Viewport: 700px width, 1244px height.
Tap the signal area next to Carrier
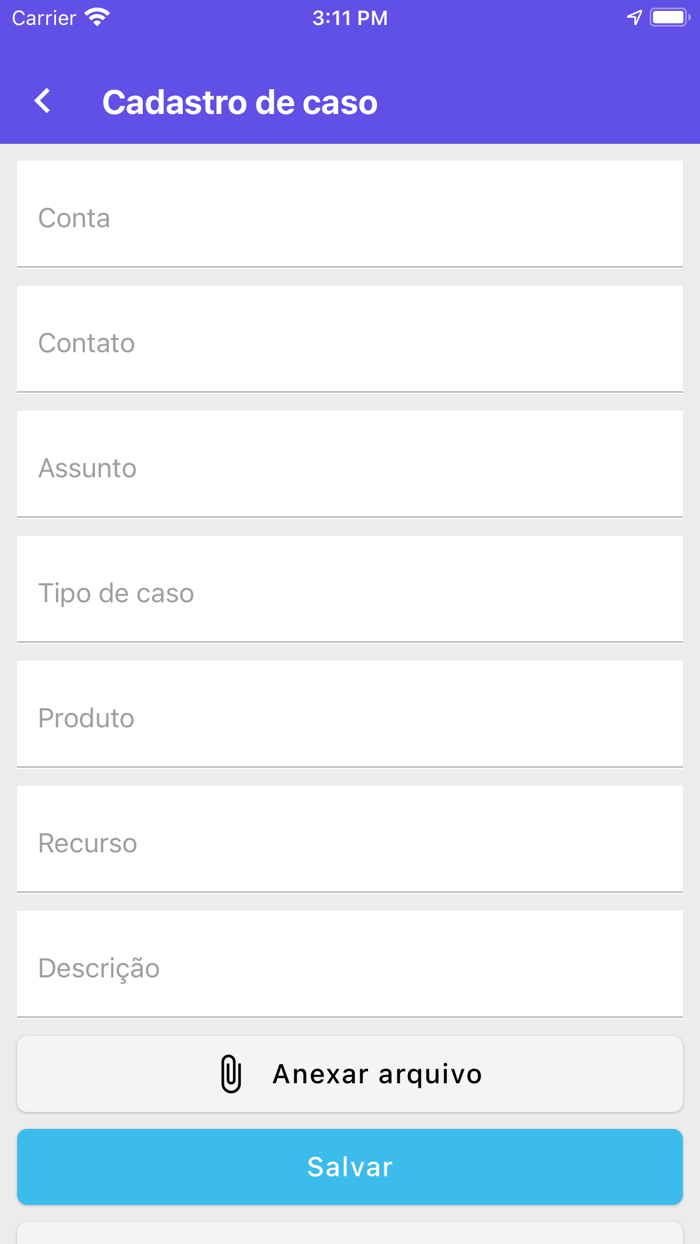(x=96, y=16)
